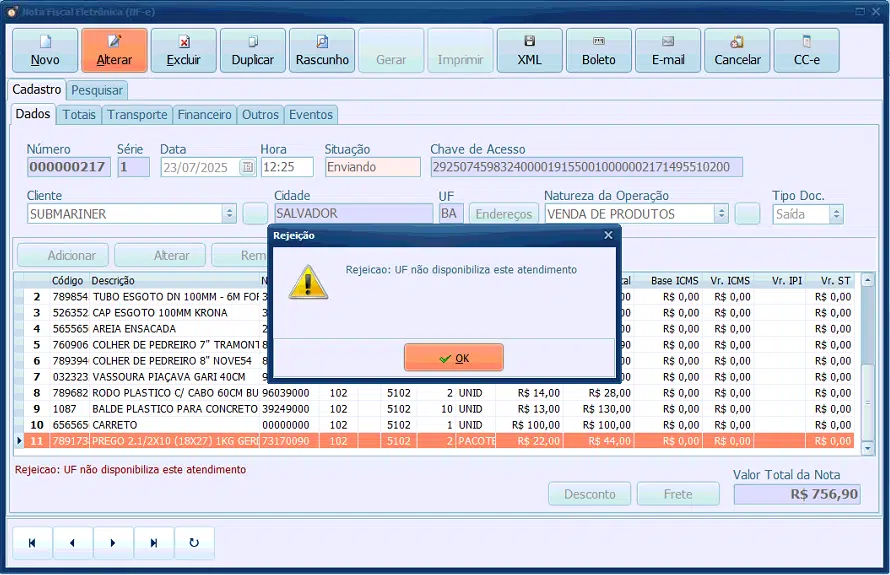Export the note via XML button
This screenshot has height=575, width=890.
(x=530, y=51)
